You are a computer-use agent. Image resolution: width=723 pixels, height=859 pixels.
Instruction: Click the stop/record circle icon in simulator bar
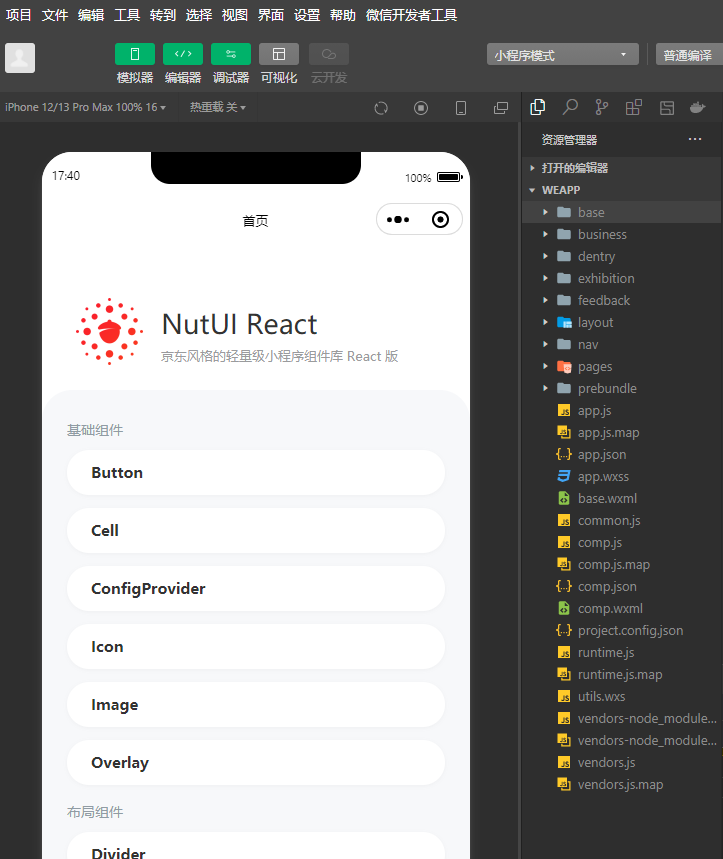pos(421,108)
